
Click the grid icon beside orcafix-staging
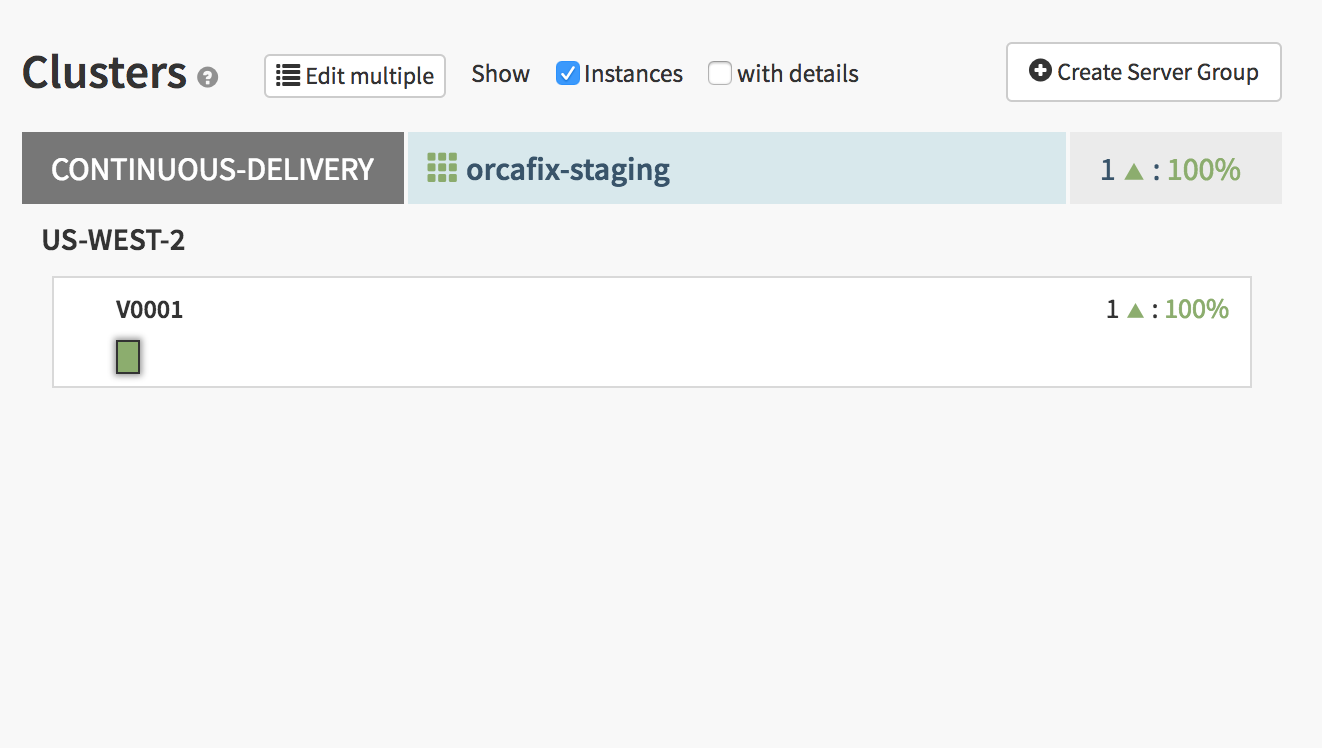pyautogui.click(x=442, y=168)
